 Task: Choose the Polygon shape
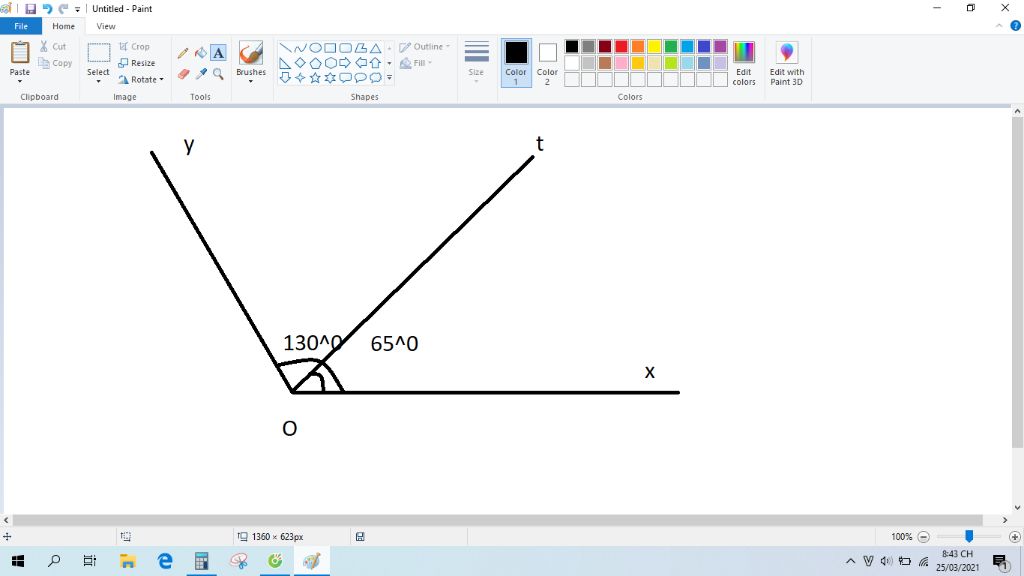pyautogui.click(x=360, y=48)
